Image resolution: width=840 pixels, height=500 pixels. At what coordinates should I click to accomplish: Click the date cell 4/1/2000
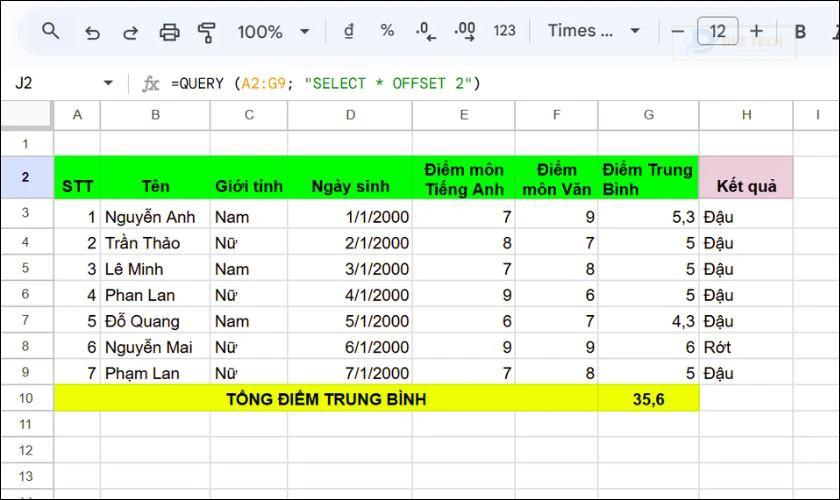tap(350, 295)
